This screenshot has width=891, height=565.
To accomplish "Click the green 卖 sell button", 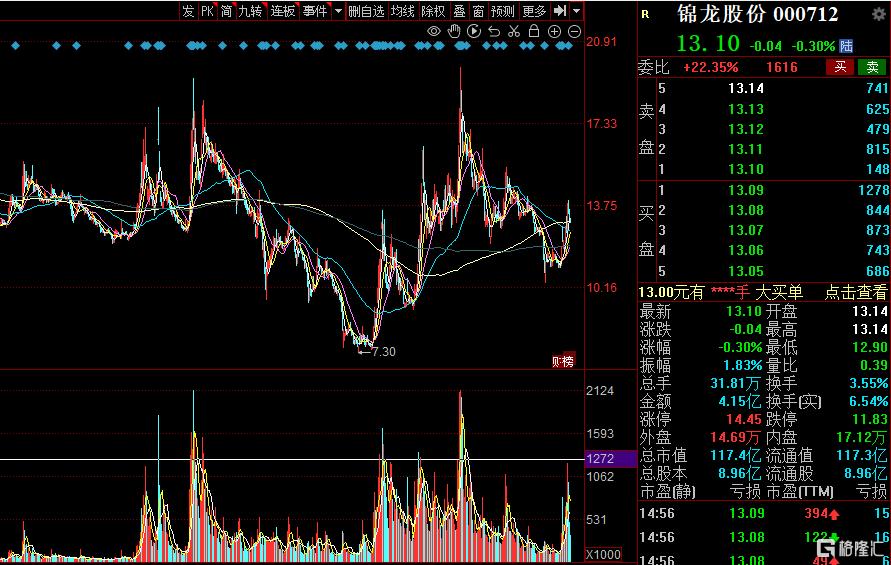I will [x=872, y=67].
